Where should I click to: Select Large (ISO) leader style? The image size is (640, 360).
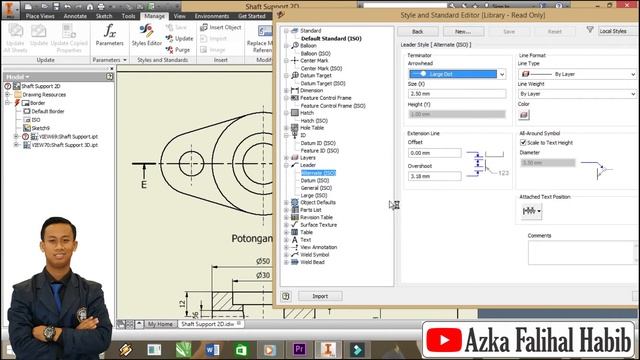pos(313,196)
